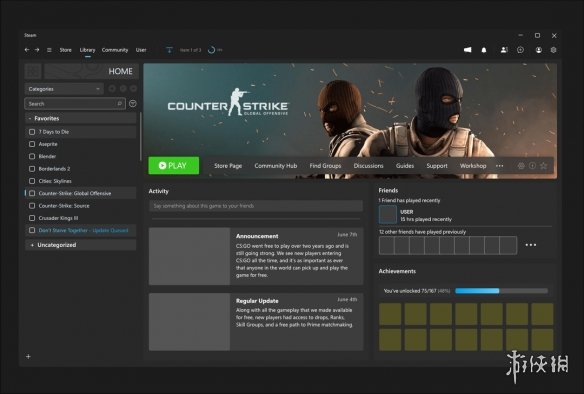Open the Announcement post title
584x394 pixels.
257,236
